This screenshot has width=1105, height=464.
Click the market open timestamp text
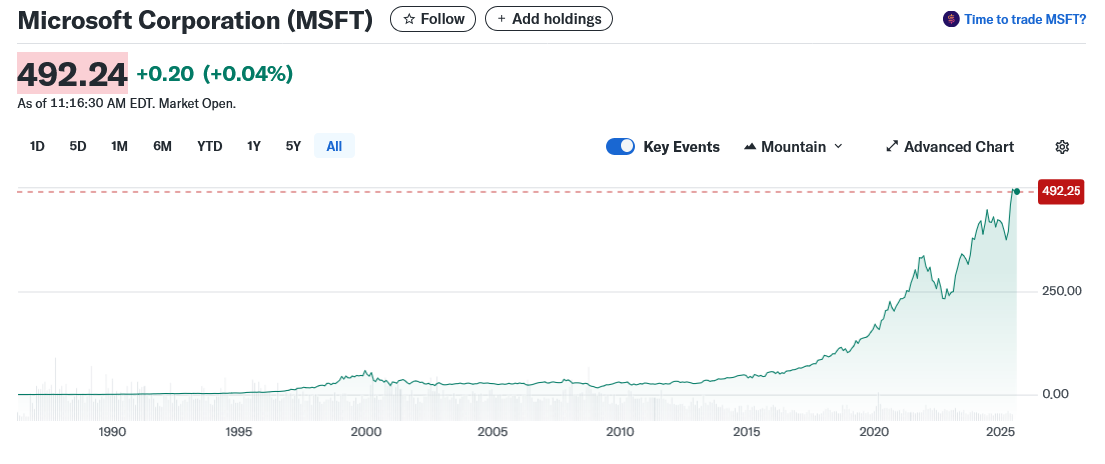(127, 104)
